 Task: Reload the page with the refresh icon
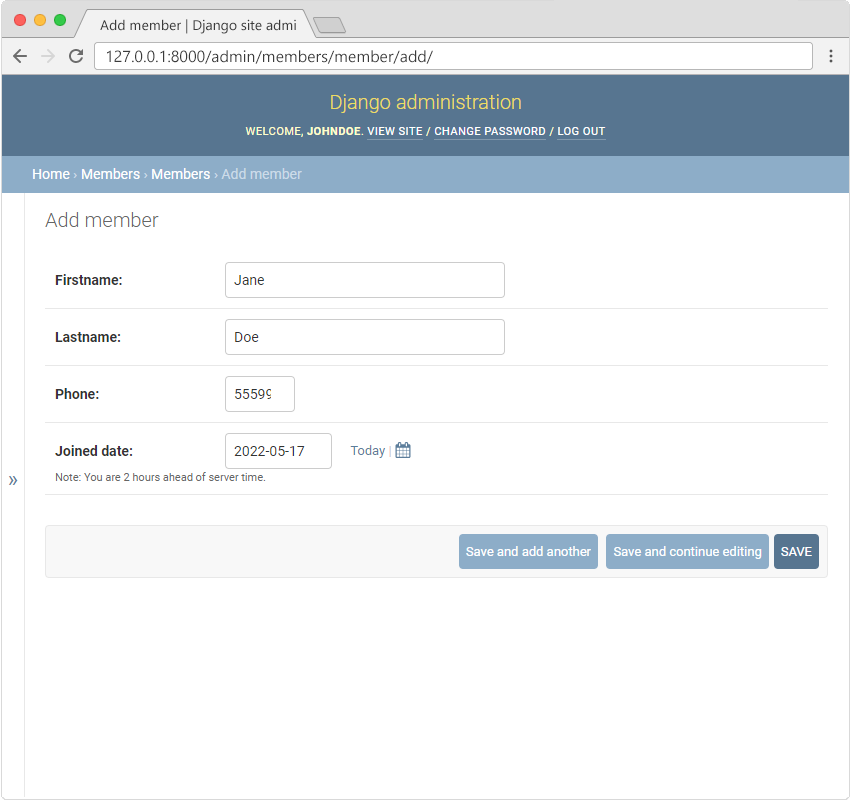click(x=76, y=56)
